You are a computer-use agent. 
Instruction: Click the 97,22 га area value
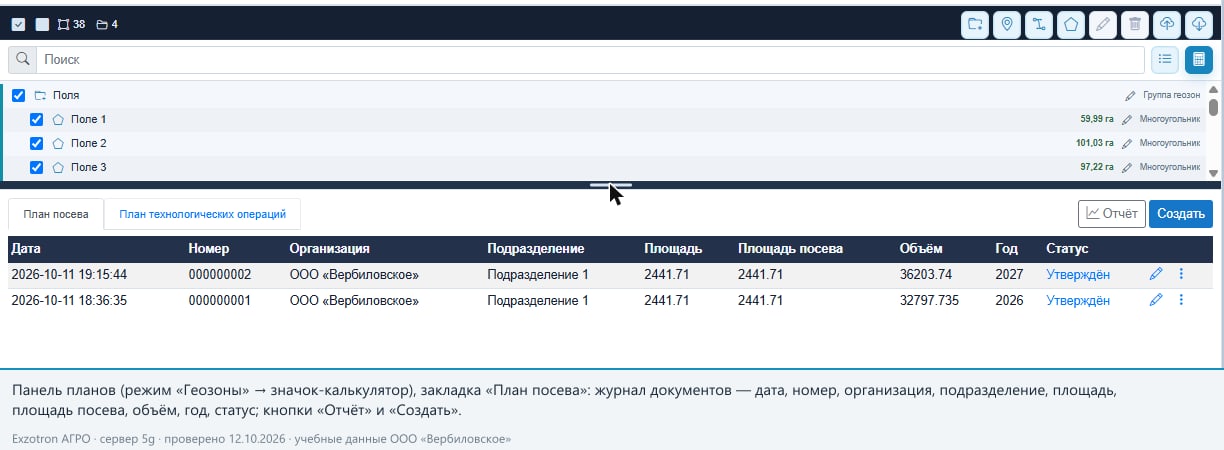point(1097,168)
